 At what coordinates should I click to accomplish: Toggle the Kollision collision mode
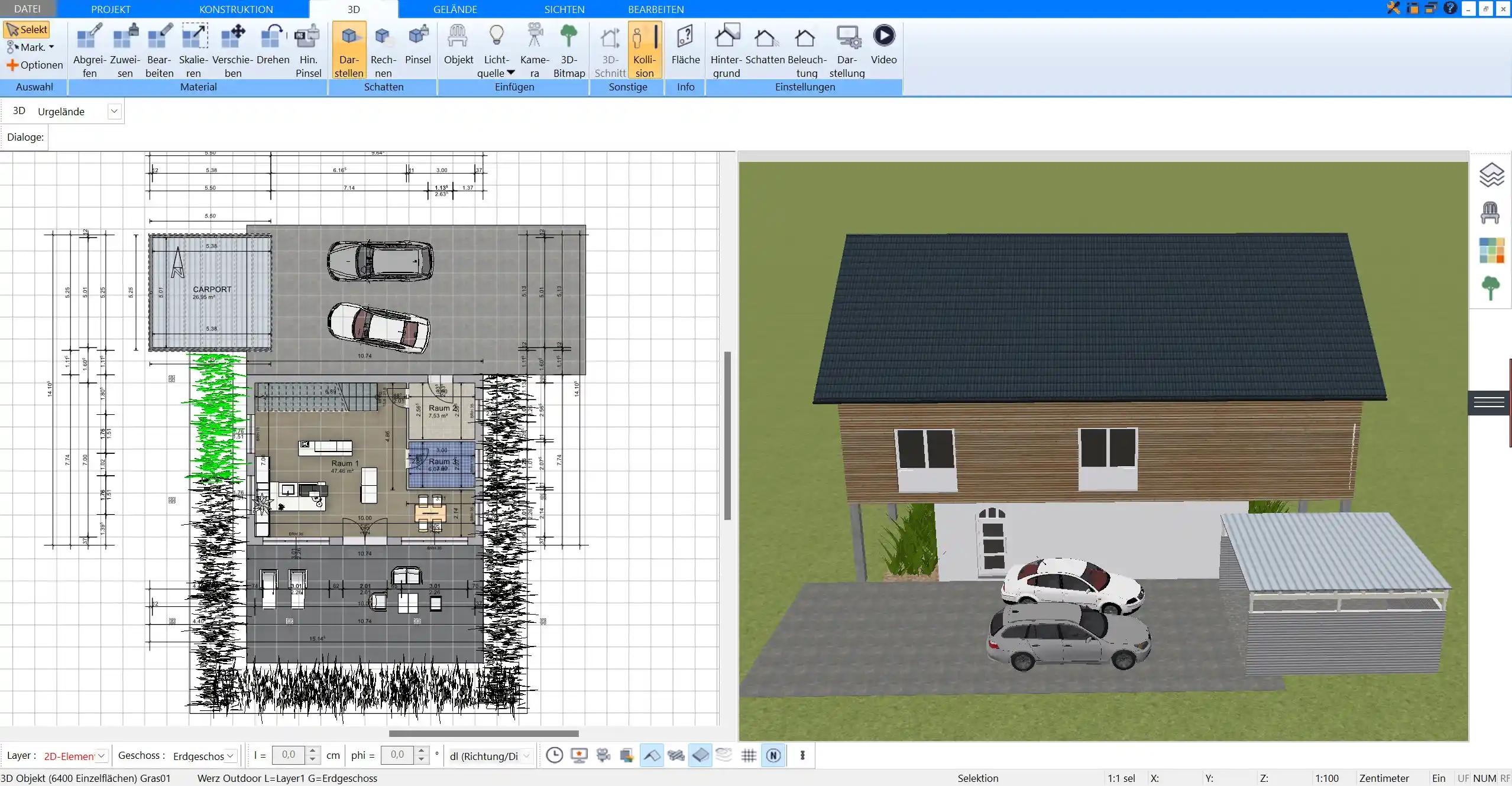[x=645, y=50]
